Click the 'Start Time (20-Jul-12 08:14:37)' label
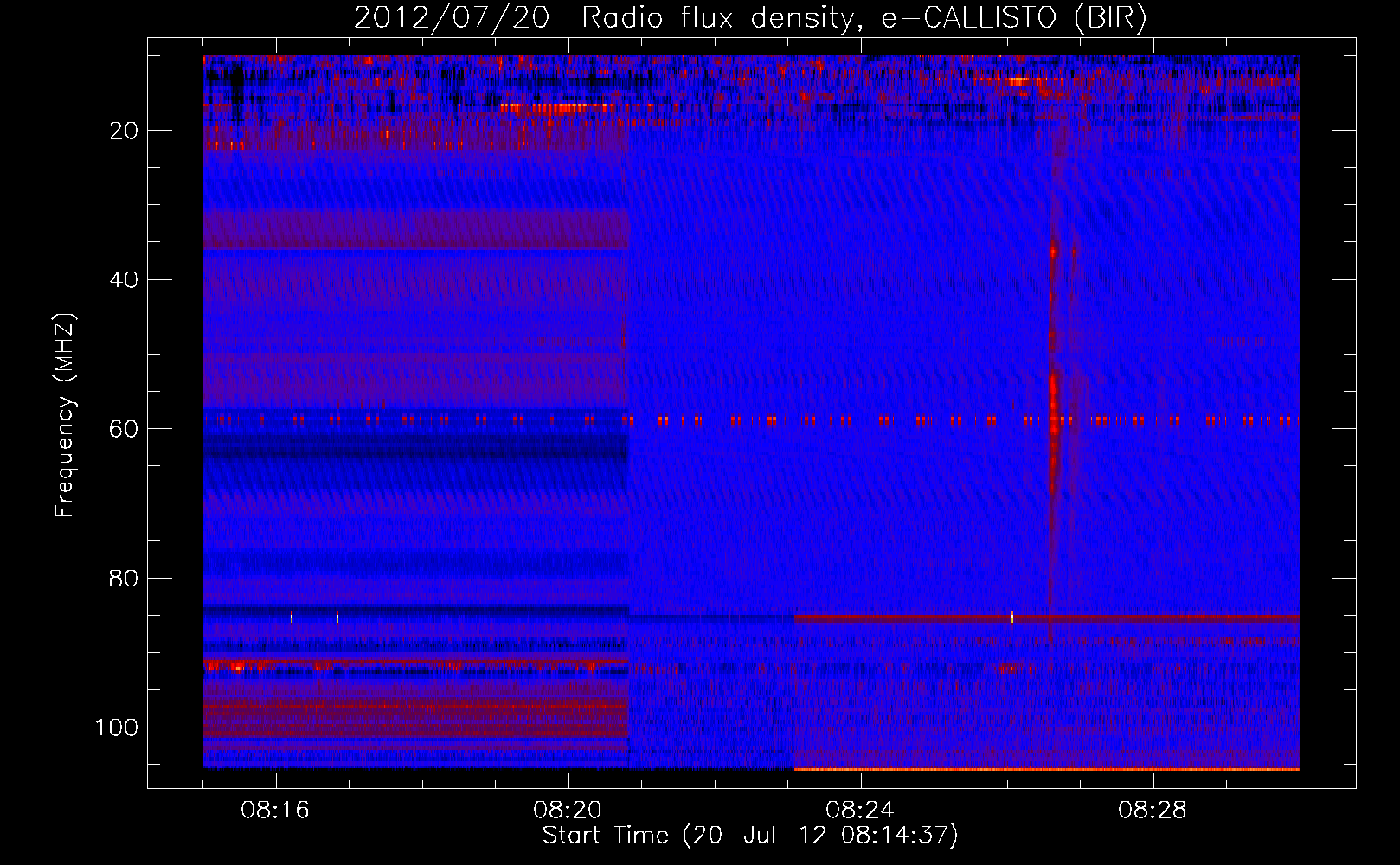This screenshot has height=865, width=1400. point(750,836)
